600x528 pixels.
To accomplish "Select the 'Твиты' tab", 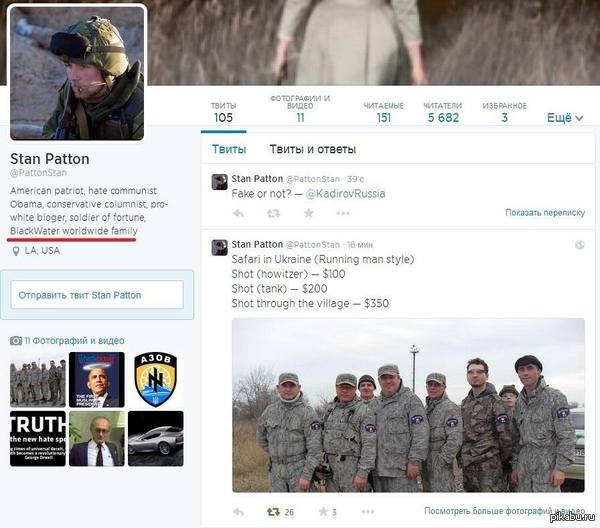I will [x=229, y=149].
